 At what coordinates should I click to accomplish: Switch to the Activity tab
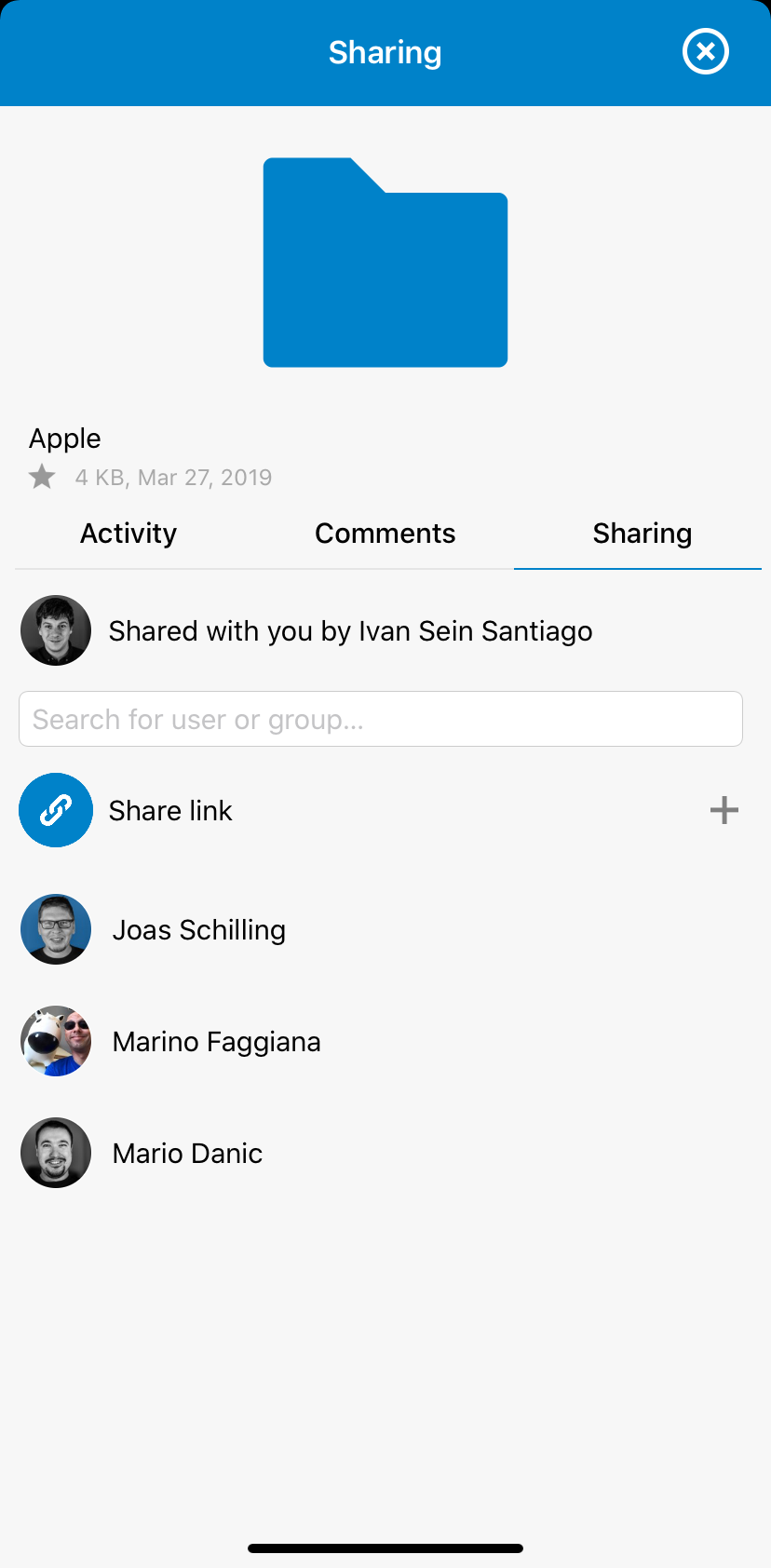[x=128, y=534]
